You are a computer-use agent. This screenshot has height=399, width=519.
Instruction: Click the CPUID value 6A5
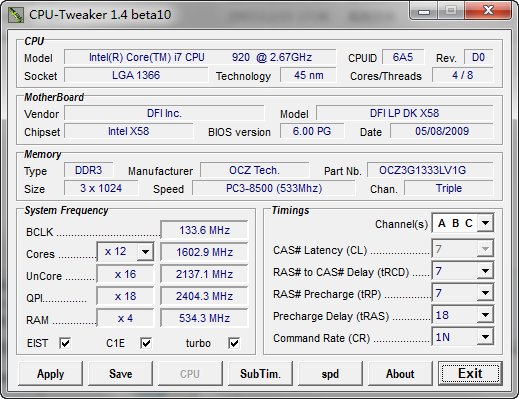pos(403,57)
